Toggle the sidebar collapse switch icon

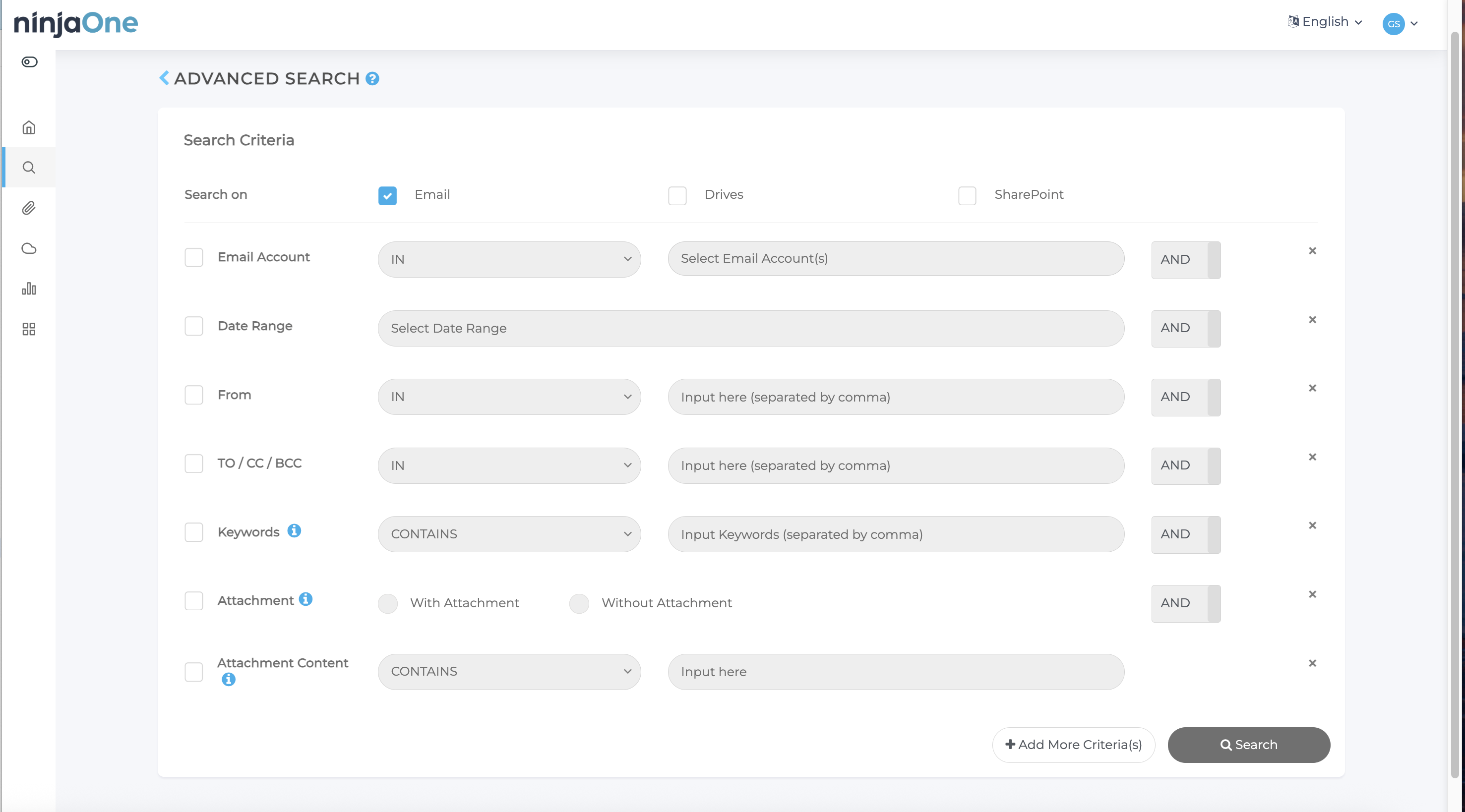point(30,62)
